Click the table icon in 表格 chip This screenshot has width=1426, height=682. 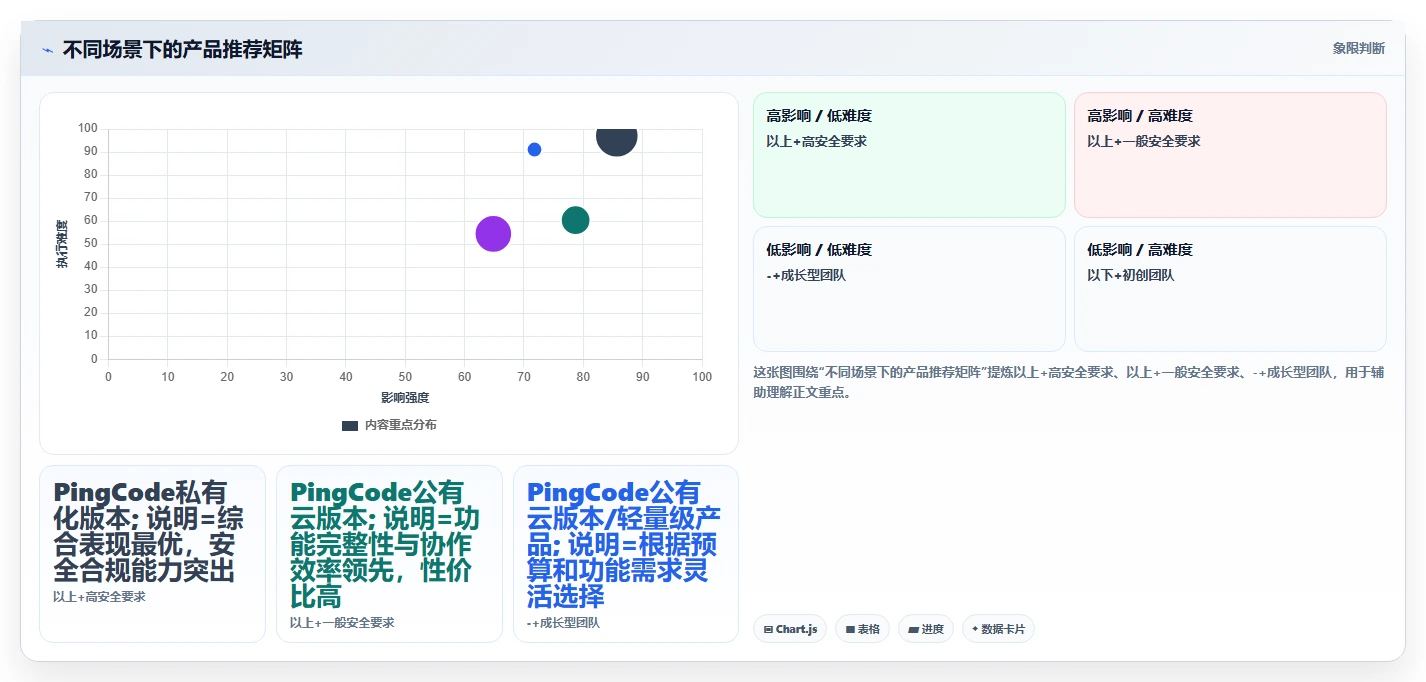coord(850,630)
